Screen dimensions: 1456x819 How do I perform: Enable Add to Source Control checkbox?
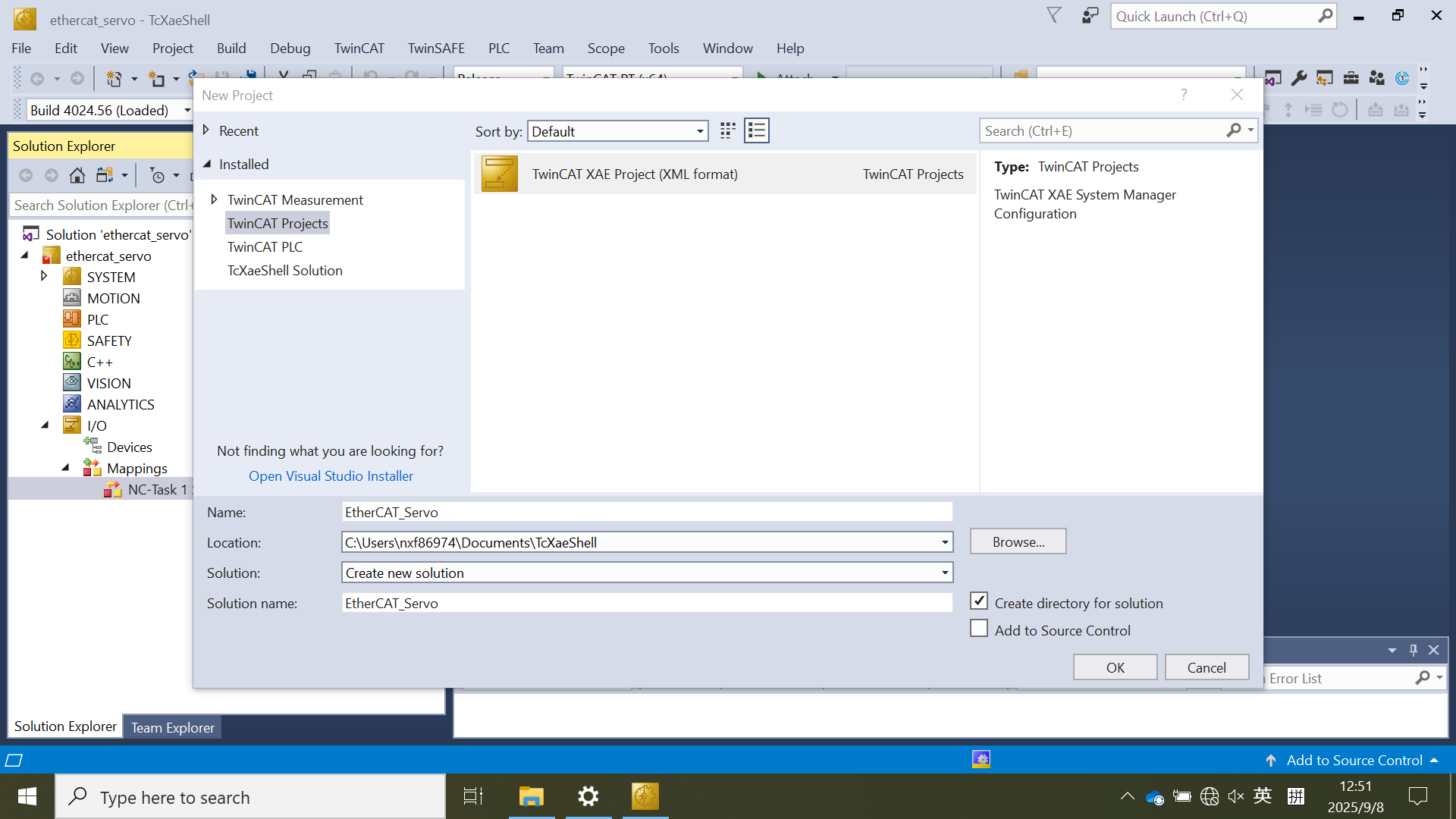(979, 629)
